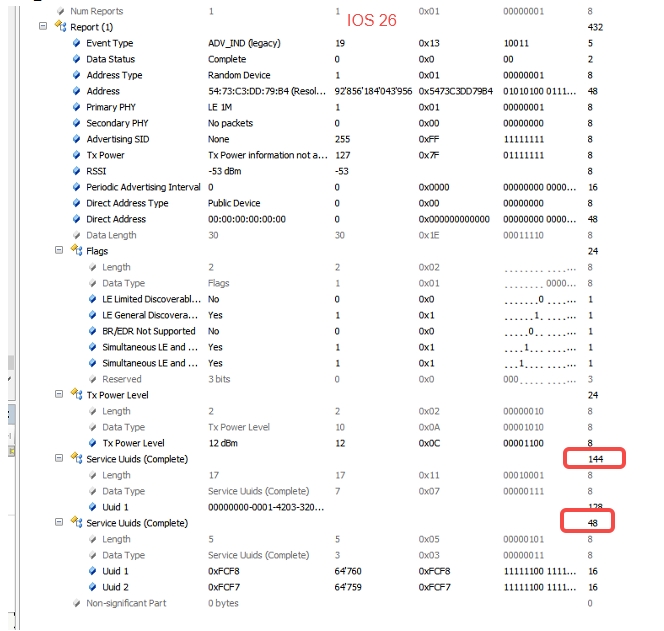Click the LE General Discoverable field icon
Viewport: 664px width, 631px height.
(x=93, y=315)
